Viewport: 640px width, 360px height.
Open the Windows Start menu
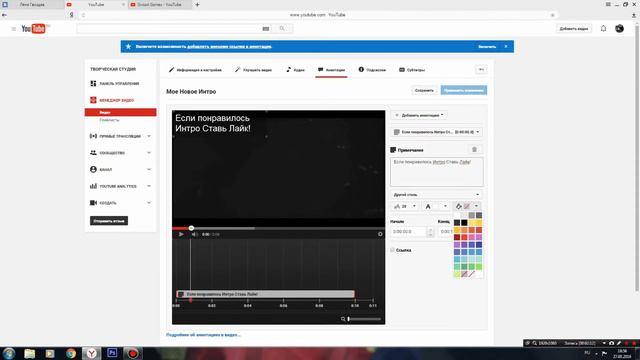pos(9,353)
